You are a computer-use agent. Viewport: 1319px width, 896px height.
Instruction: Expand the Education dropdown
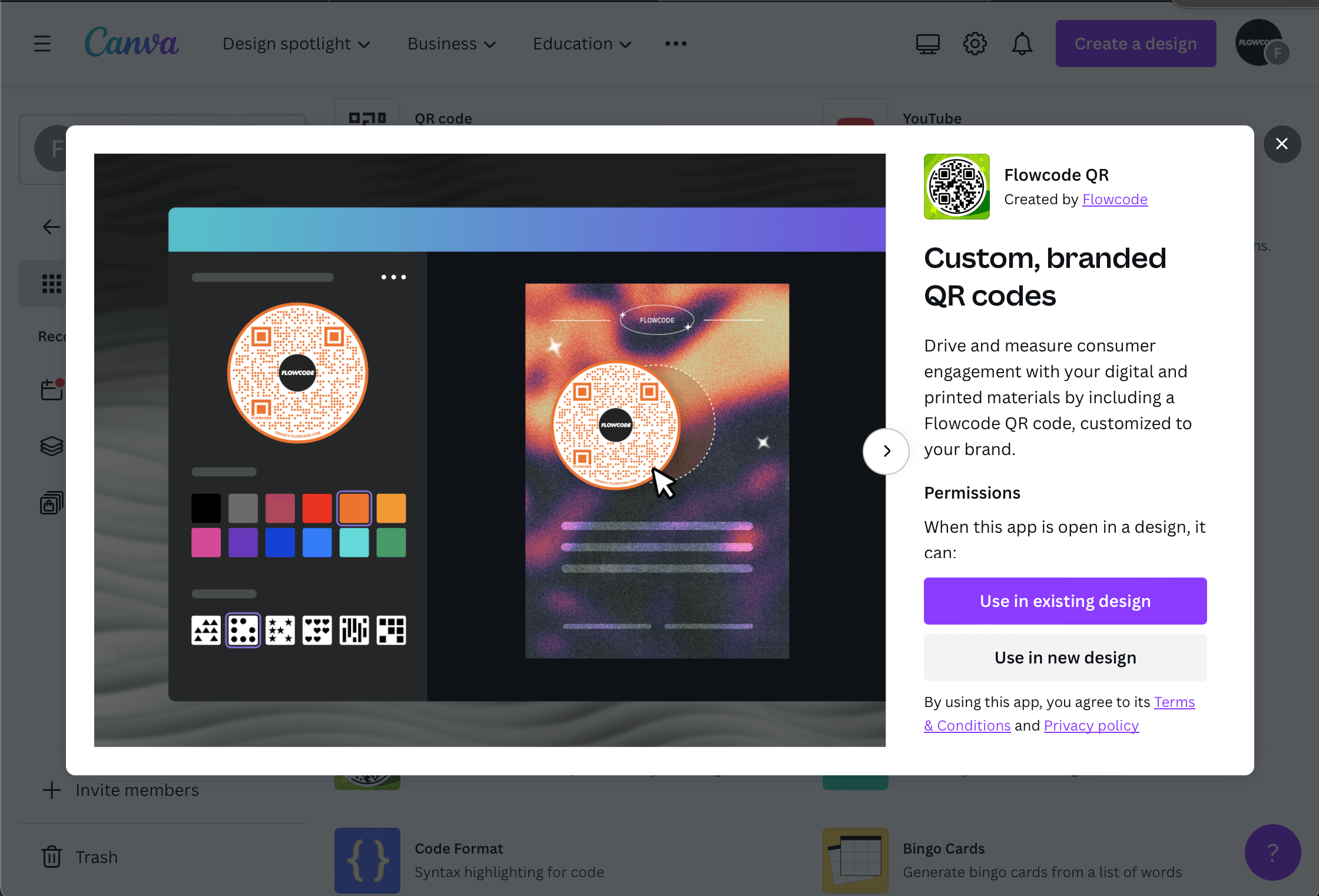click(x=581, y=44)
